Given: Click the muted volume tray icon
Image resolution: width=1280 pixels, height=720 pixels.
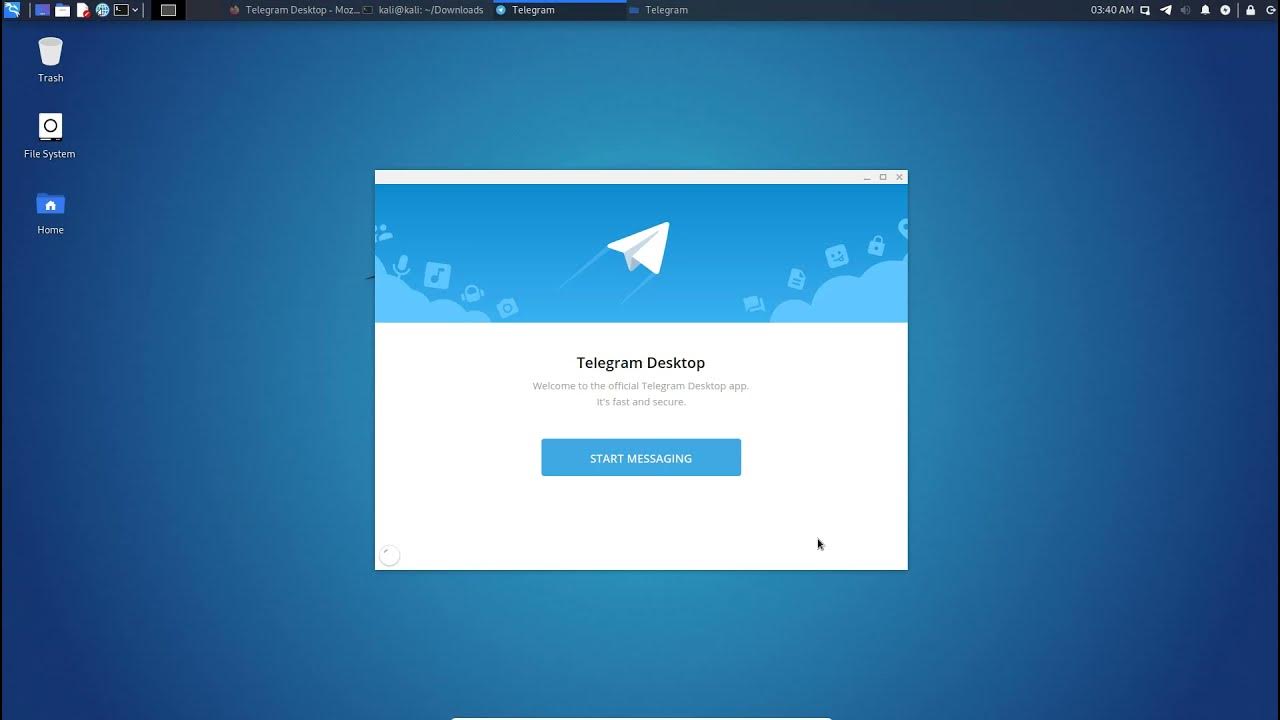Looking at the screenshot, I should coord(1185,10).
